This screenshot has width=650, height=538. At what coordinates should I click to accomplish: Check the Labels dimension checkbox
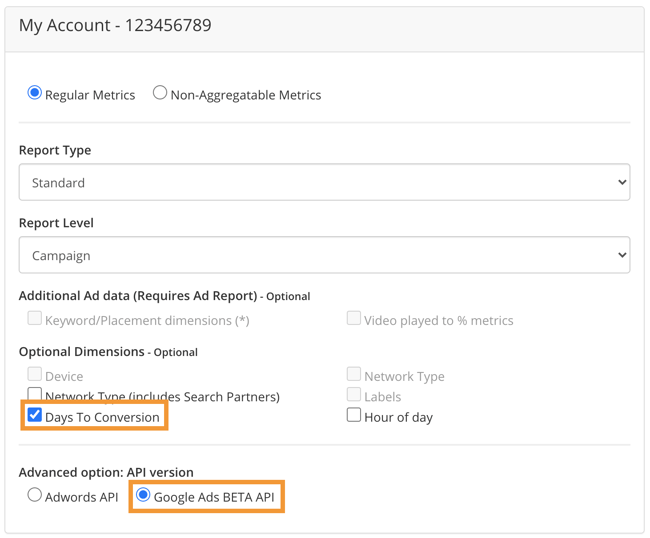[x=354, y=394]
